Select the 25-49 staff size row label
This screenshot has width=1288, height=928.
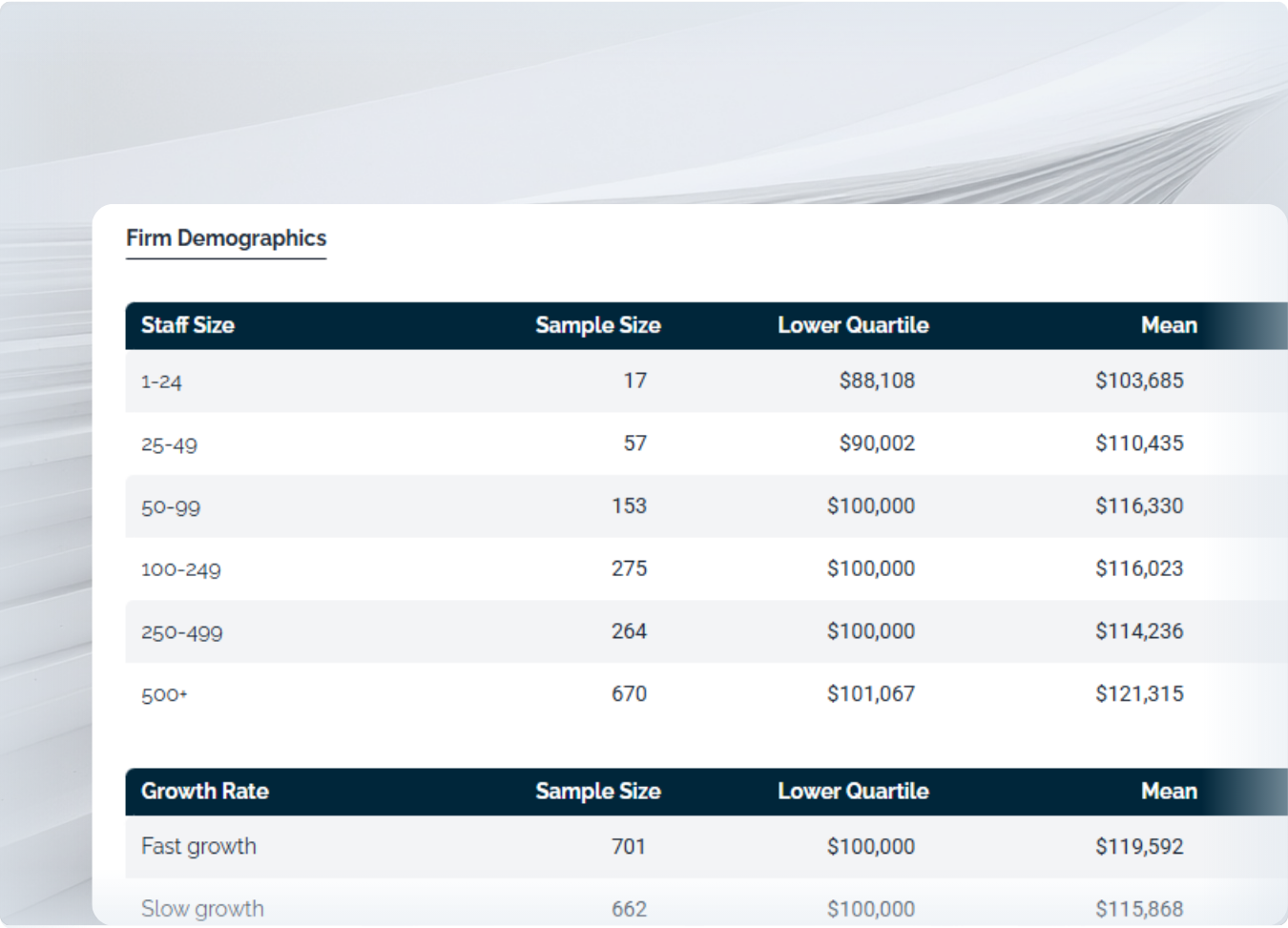[169, 444]
